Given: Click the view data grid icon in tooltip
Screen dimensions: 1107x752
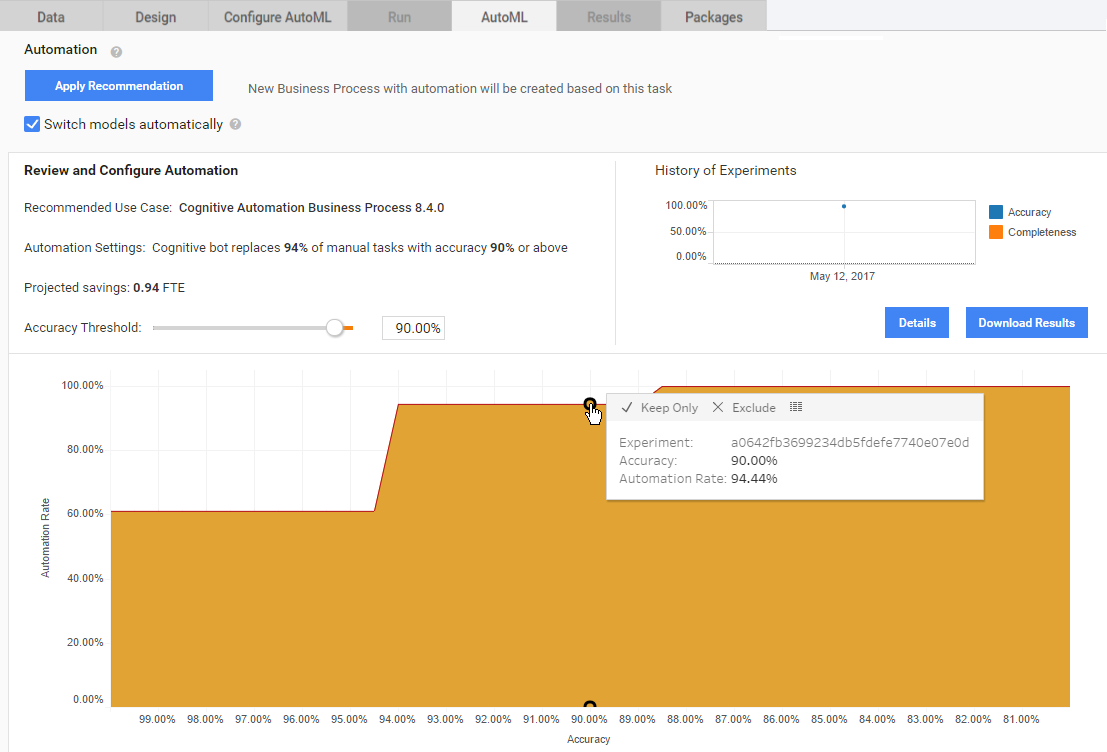Looking at the screenshot, I should click(796, 407).
